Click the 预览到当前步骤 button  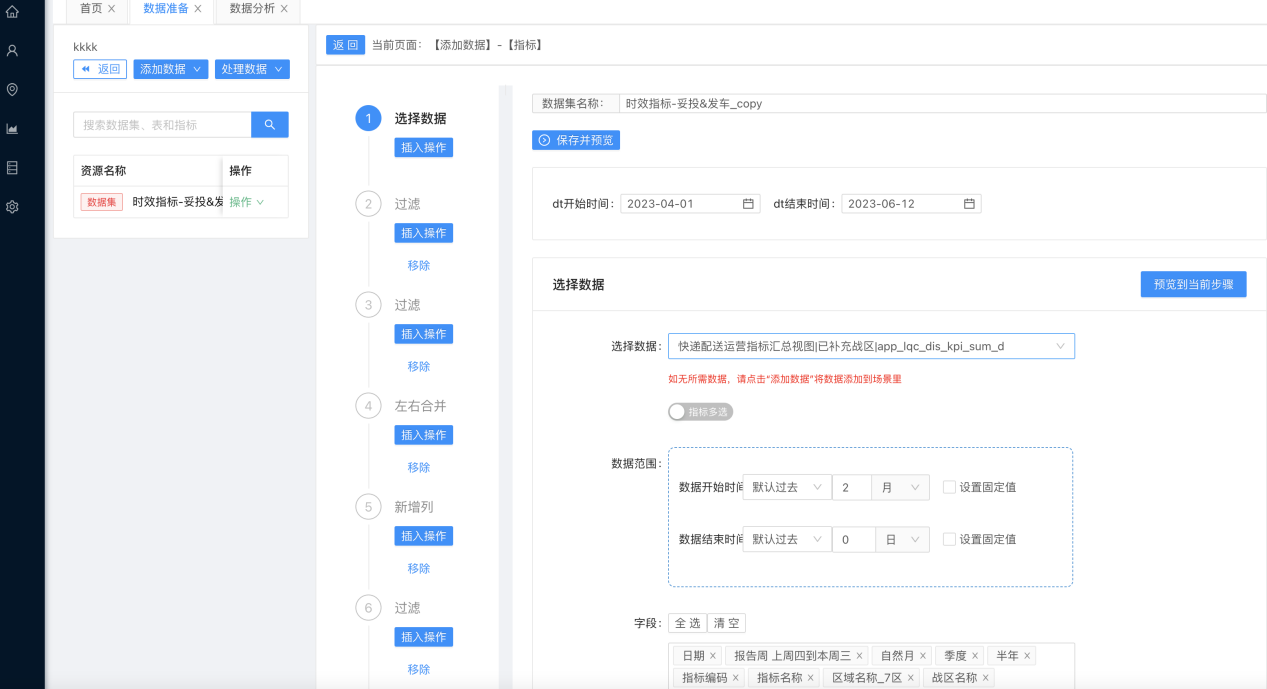coord(1193,284)
